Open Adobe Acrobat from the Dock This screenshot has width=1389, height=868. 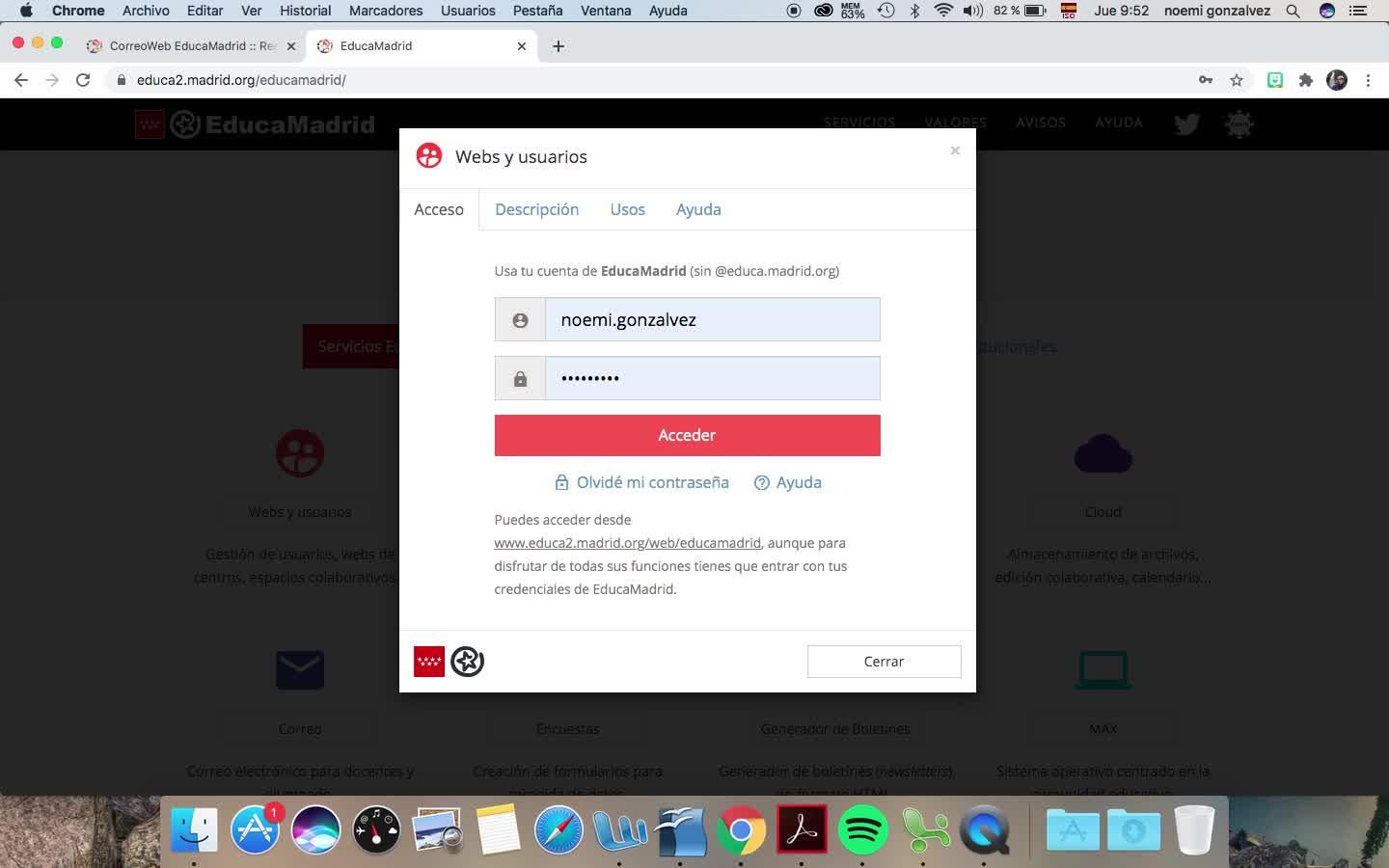(802, 829)
